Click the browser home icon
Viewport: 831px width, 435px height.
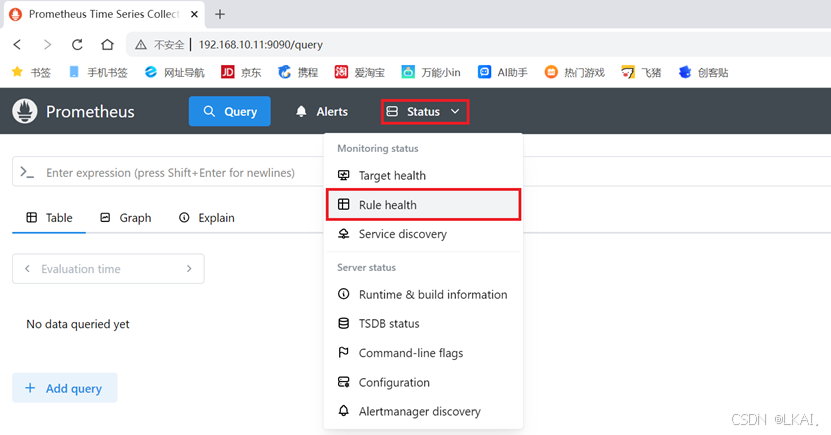point(108,45)
